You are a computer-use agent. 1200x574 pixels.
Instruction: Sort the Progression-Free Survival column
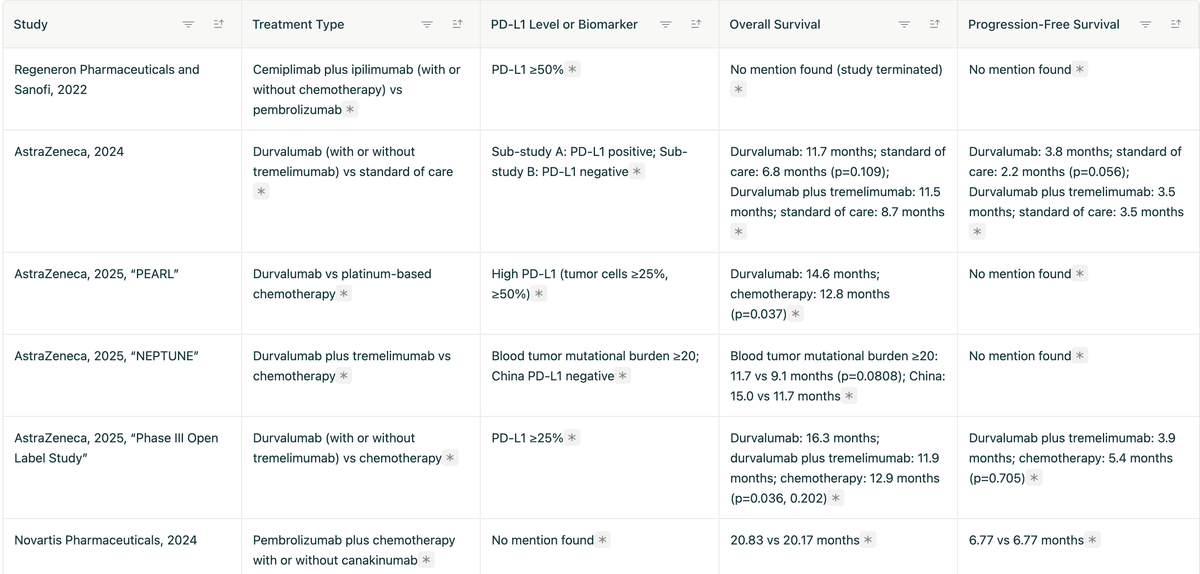tap(1177, 24)
